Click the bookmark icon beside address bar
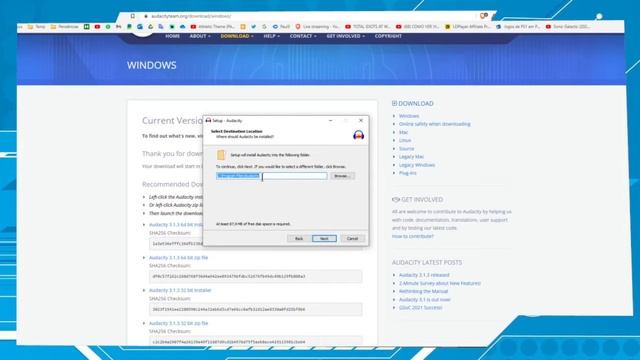The height and width of the screenshot is (360, 640). [133, 16]
